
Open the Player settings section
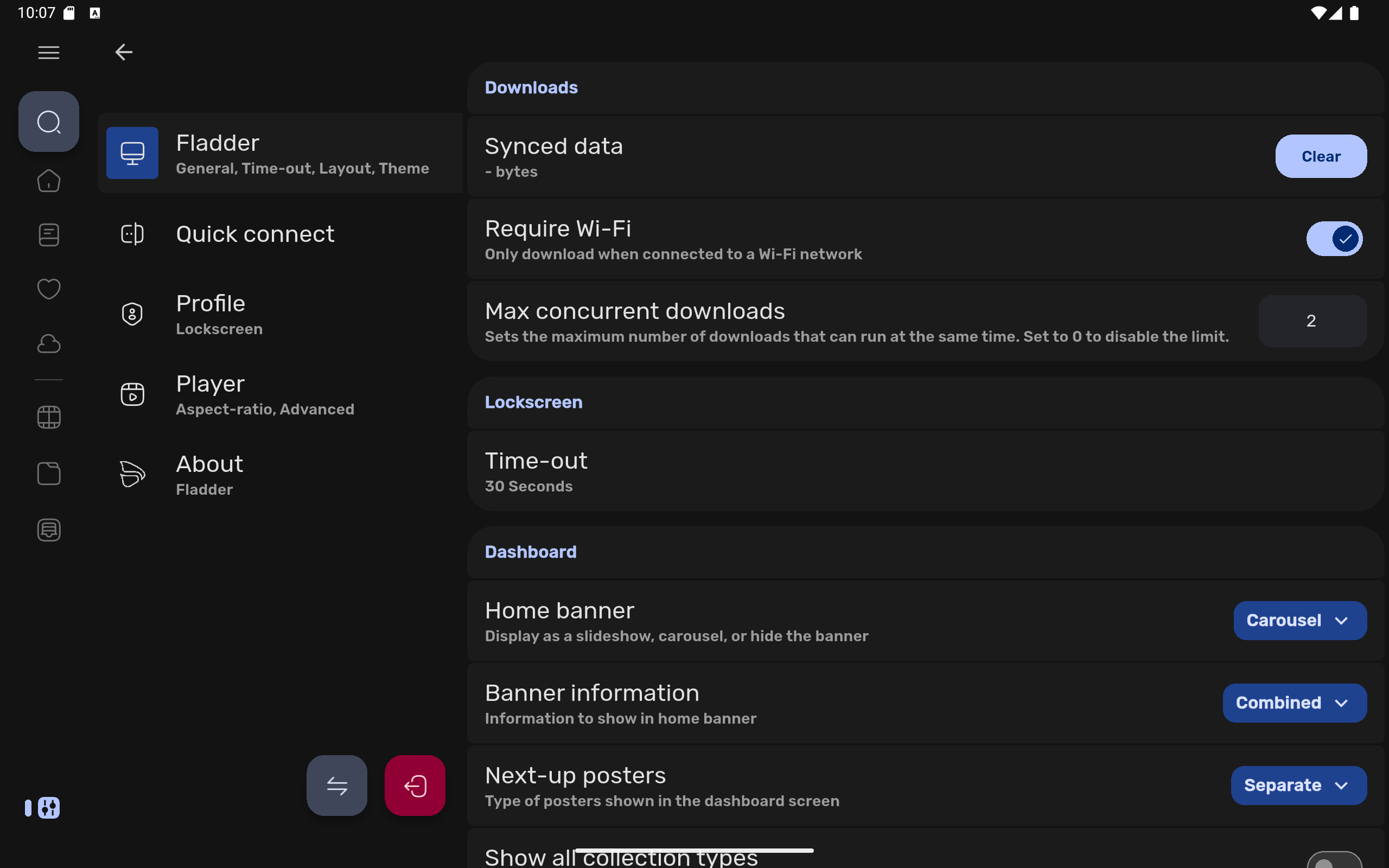click(264, 394)
